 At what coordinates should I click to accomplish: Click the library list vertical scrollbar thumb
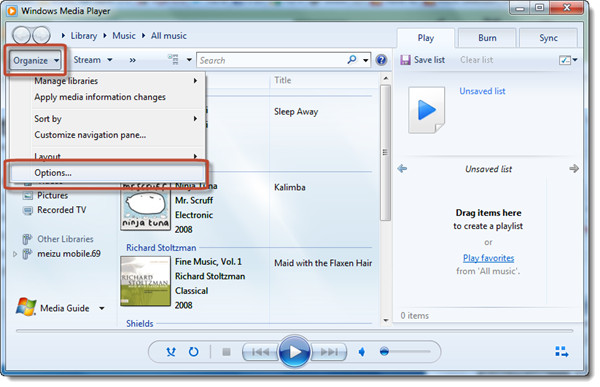click(x=385, y=152)
